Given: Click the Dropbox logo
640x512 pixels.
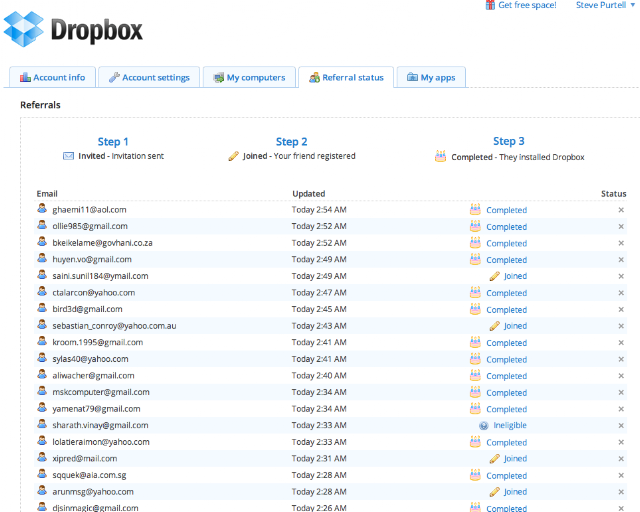Looking at the screenshot, I should (x=73, y=29).
